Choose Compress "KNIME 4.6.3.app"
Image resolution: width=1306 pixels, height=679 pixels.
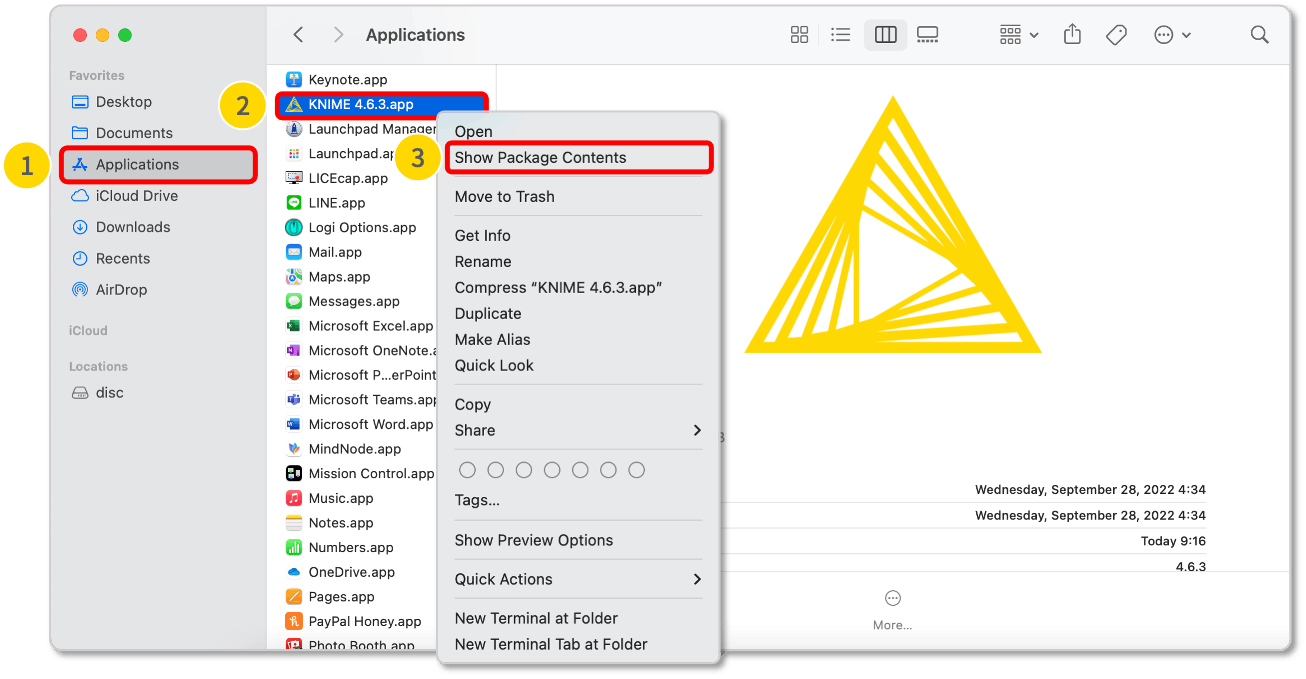click(558, 288)
